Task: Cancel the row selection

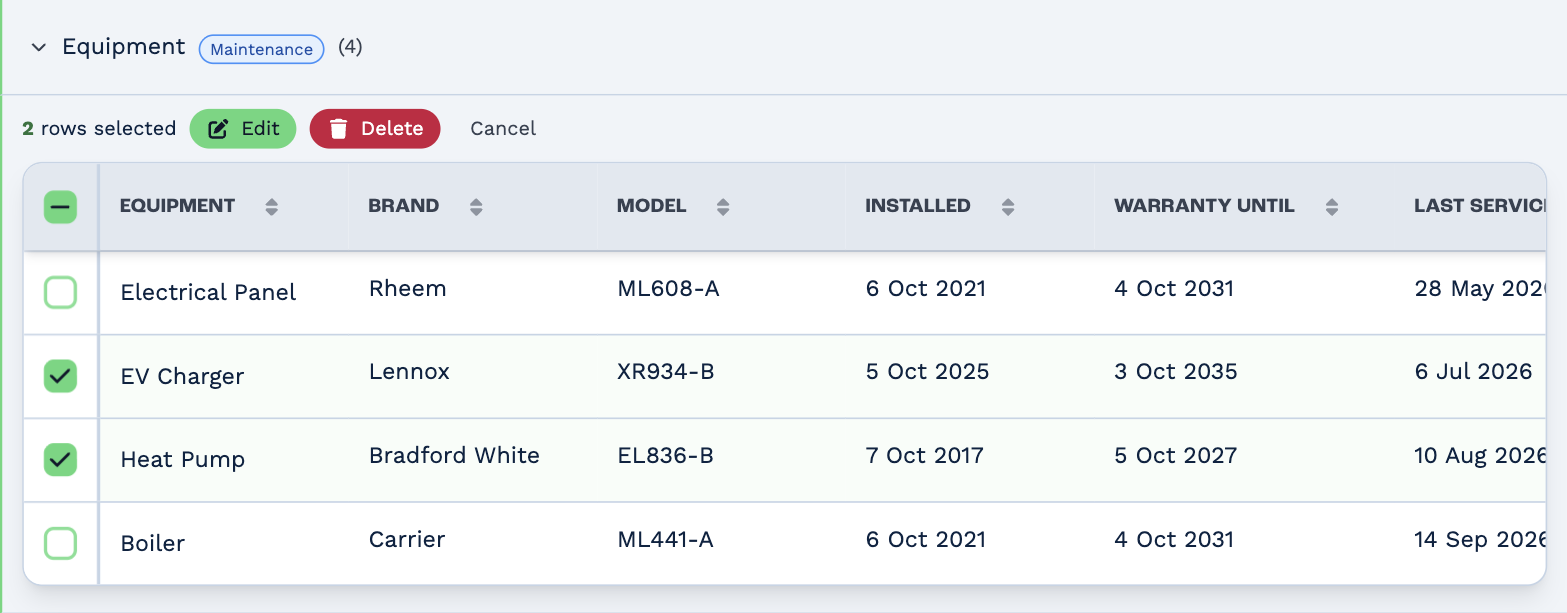Action: point(503,129)
